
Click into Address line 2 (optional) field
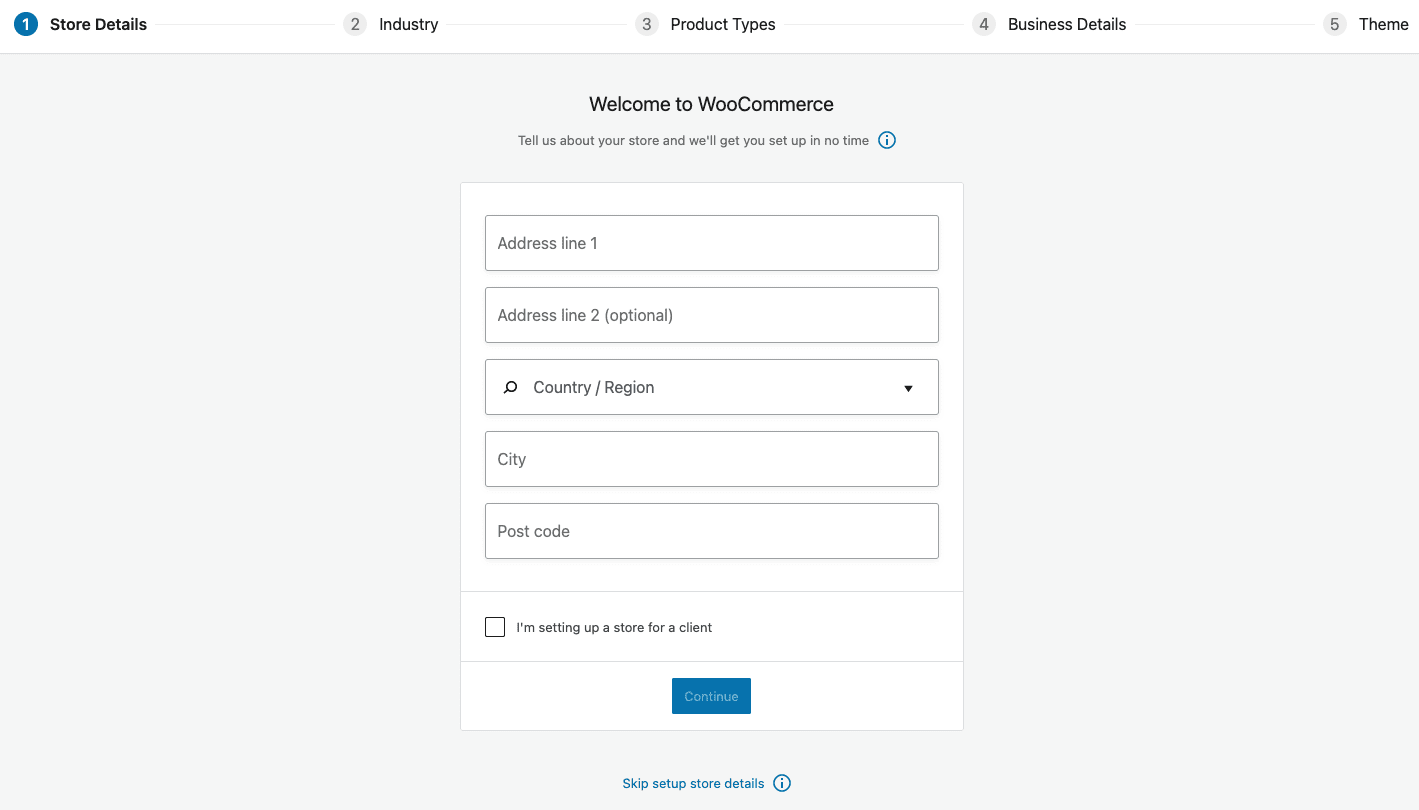click(x=711, y=315)
